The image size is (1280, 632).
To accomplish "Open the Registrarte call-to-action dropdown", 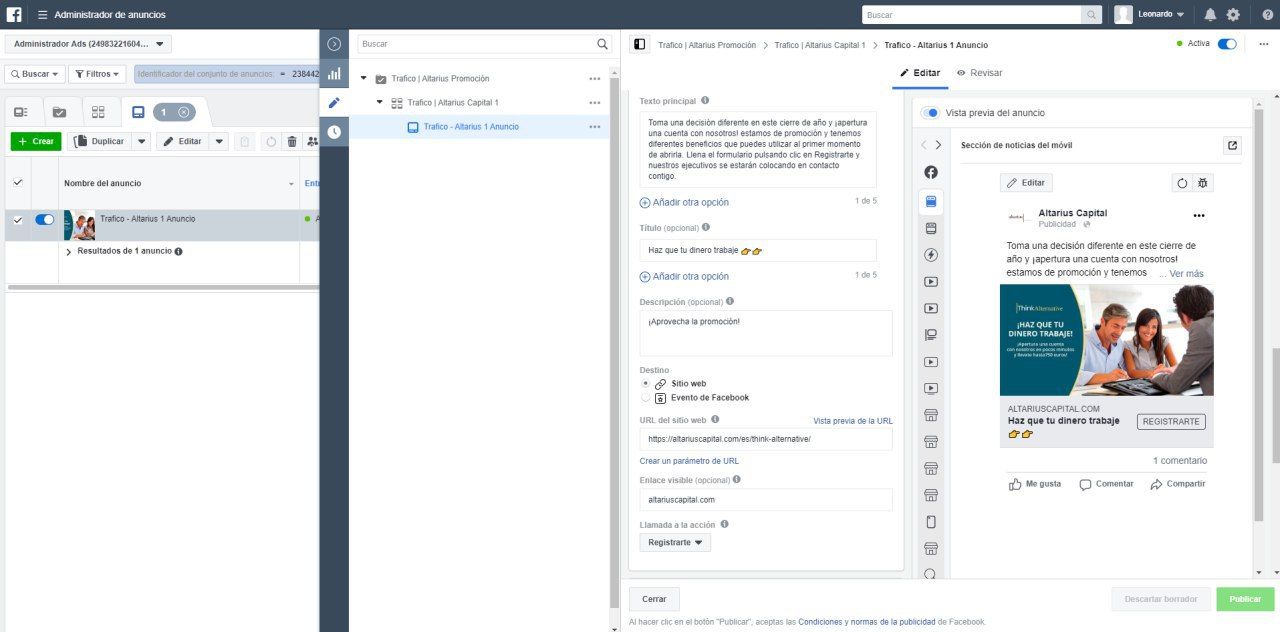I will click(x=675, y=542).
